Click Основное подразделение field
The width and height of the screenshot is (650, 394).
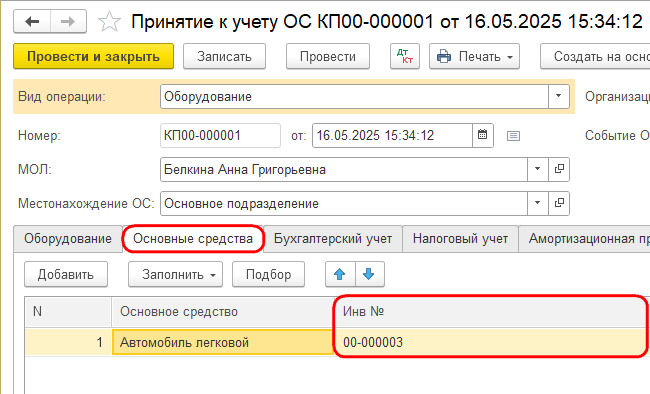tap(344, 203)
